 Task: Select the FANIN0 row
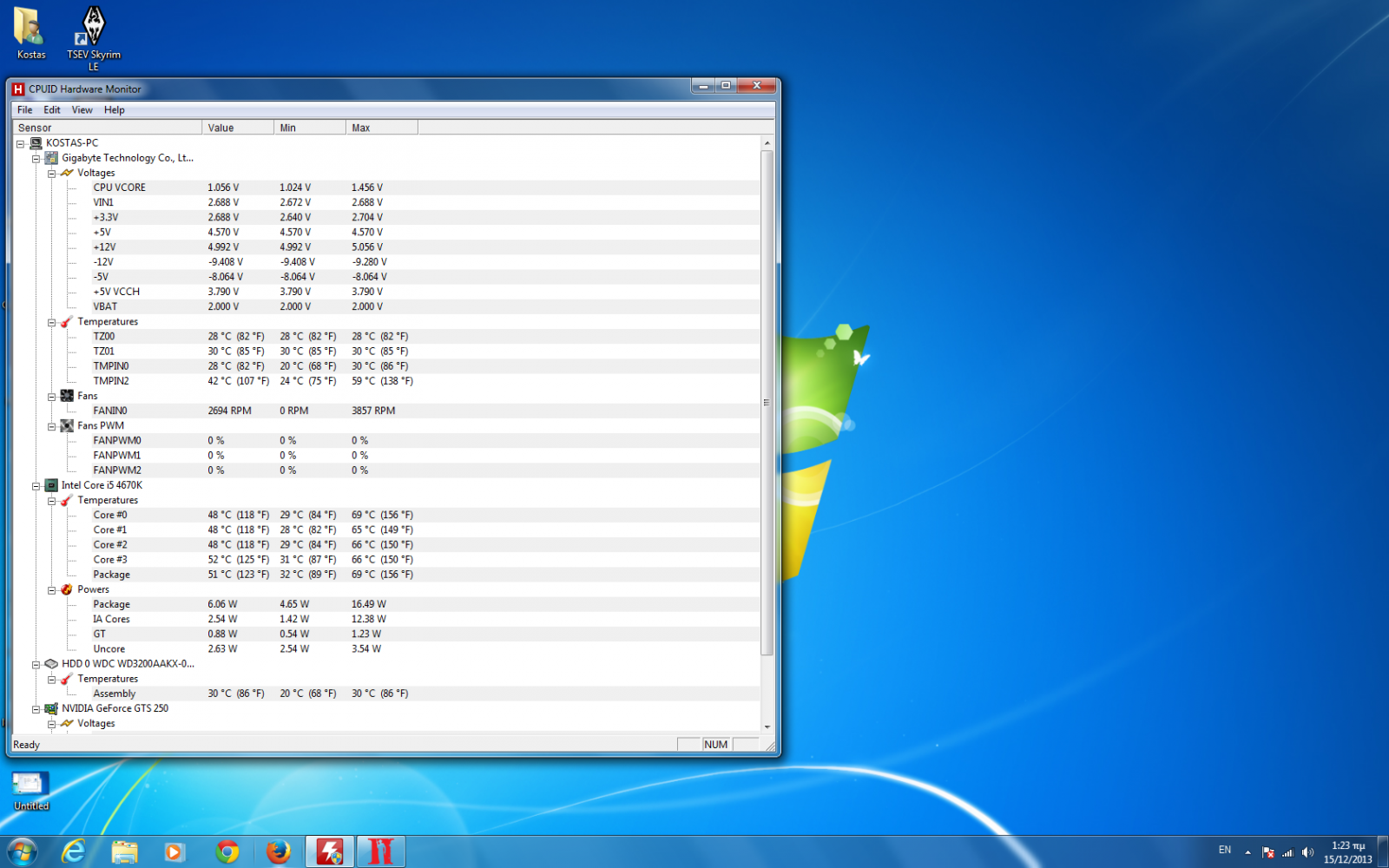pyautogui.click(x=425, y=411)
